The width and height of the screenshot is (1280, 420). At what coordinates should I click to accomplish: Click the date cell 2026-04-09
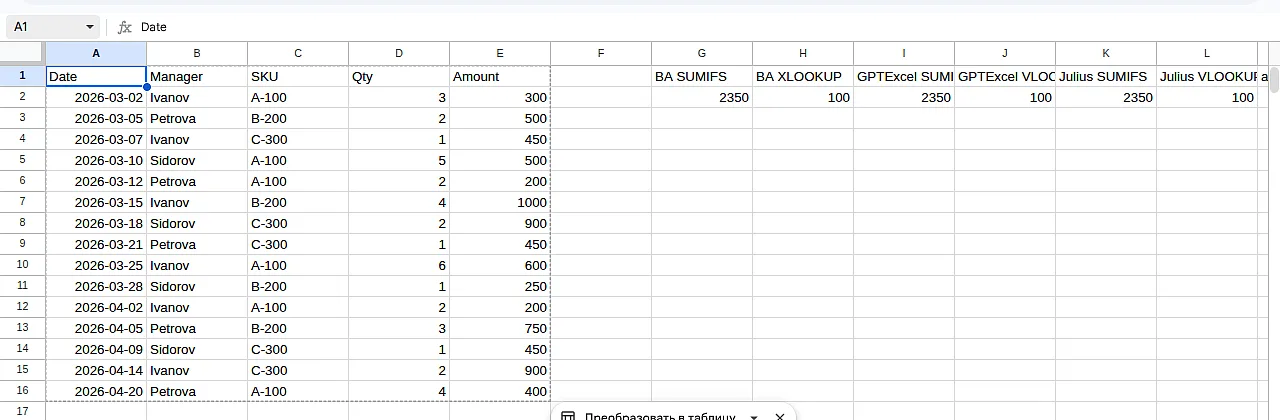click(x=96, y=349)
